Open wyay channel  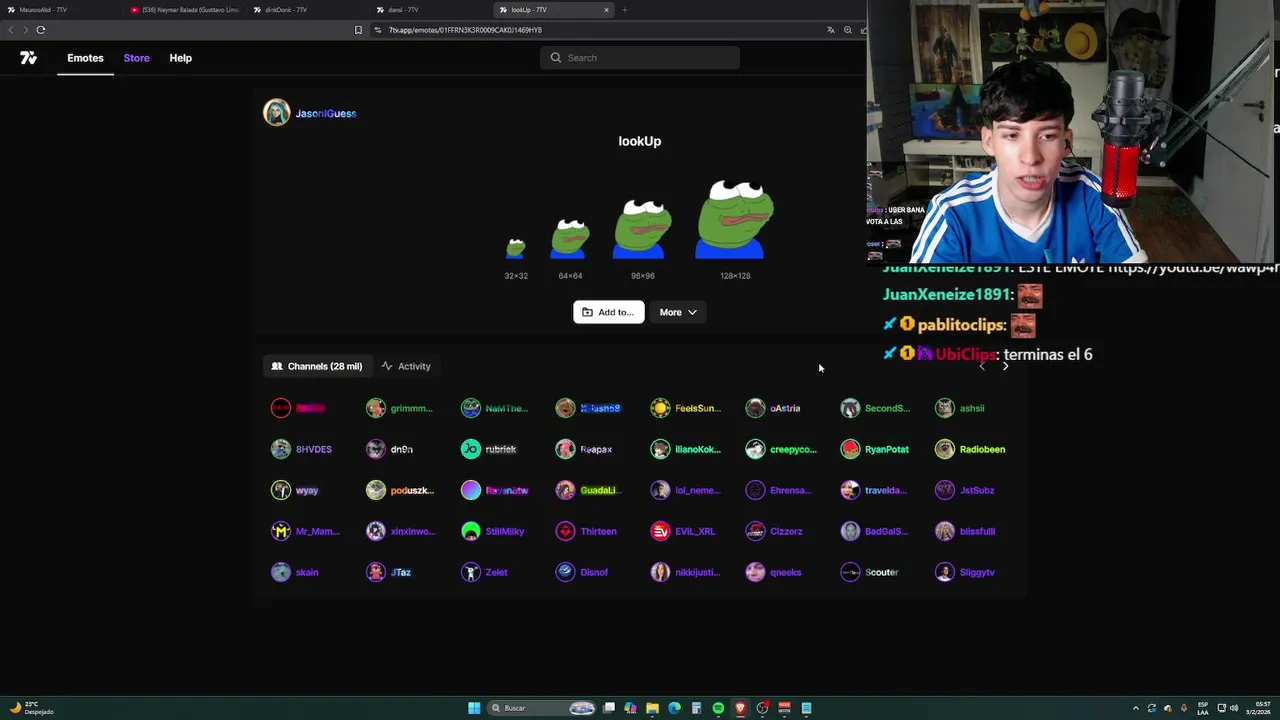click(295, 490)
